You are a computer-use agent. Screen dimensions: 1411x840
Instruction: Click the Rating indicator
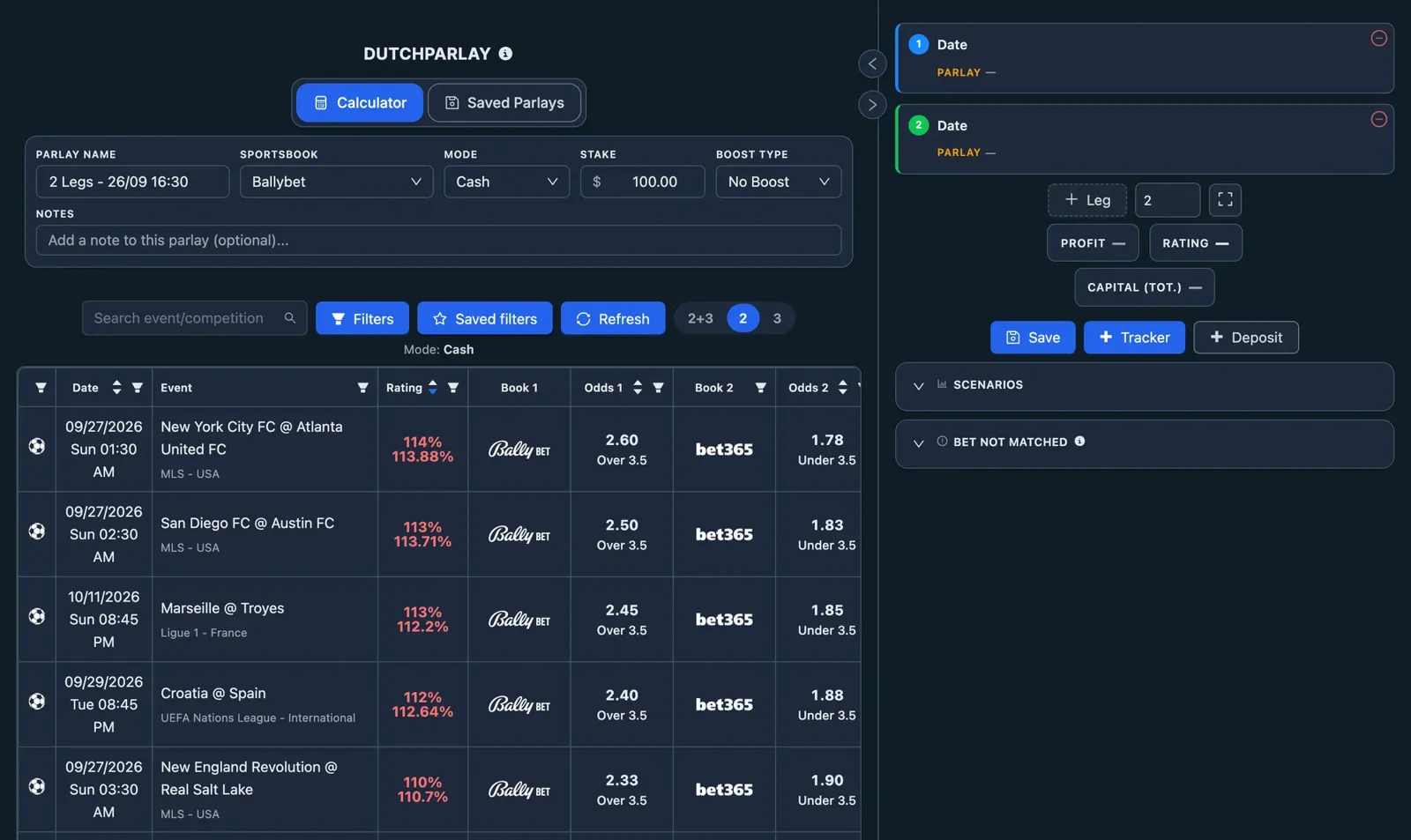pos(1196,243)
